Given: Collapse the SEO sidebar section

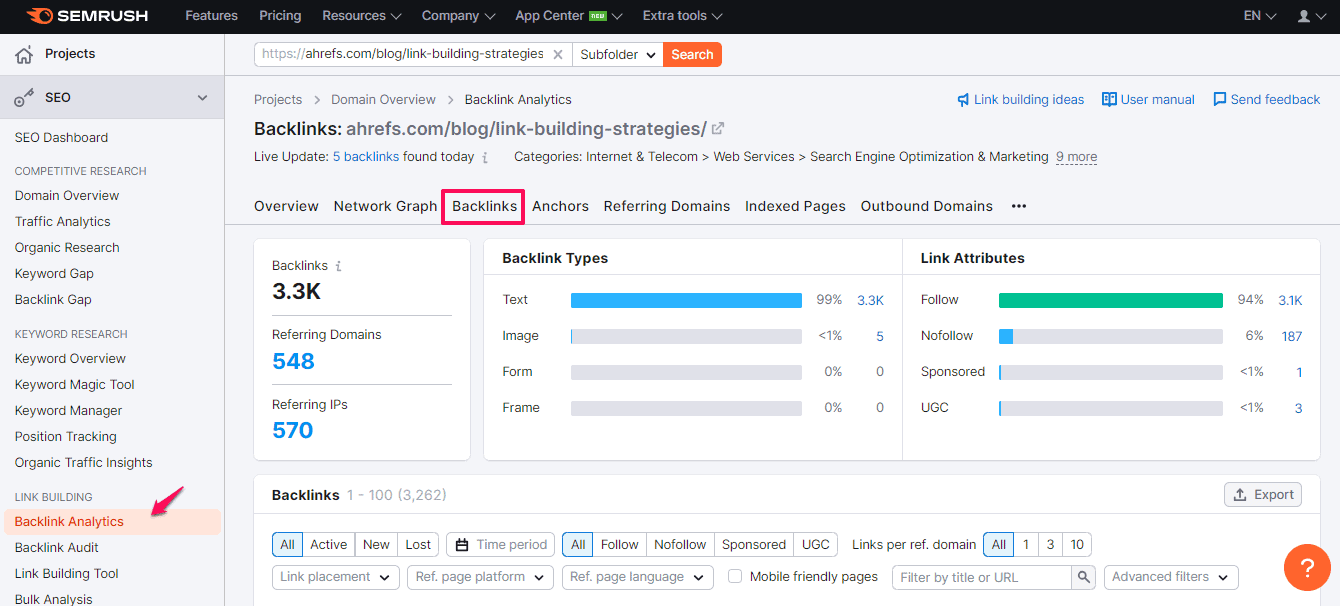Looking at the screenshot, I should coord(203,98).
